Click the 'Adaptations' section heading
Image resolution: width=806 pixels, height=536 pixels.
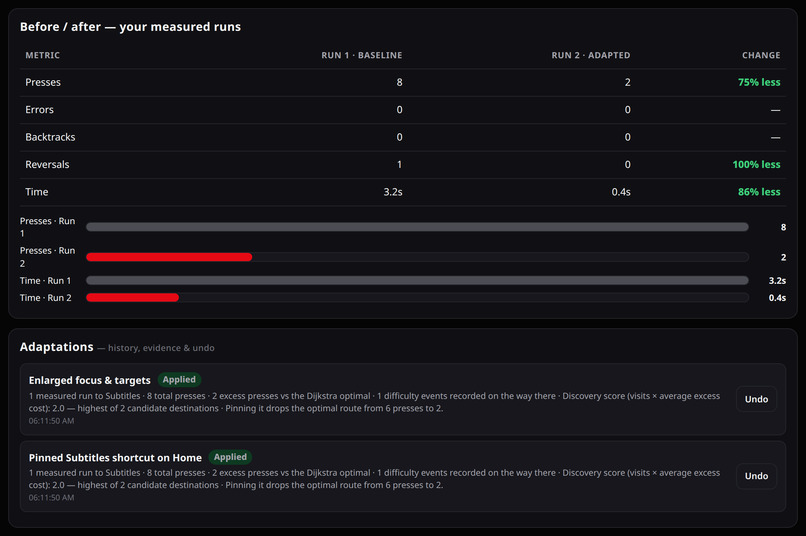tap(57, 347)
